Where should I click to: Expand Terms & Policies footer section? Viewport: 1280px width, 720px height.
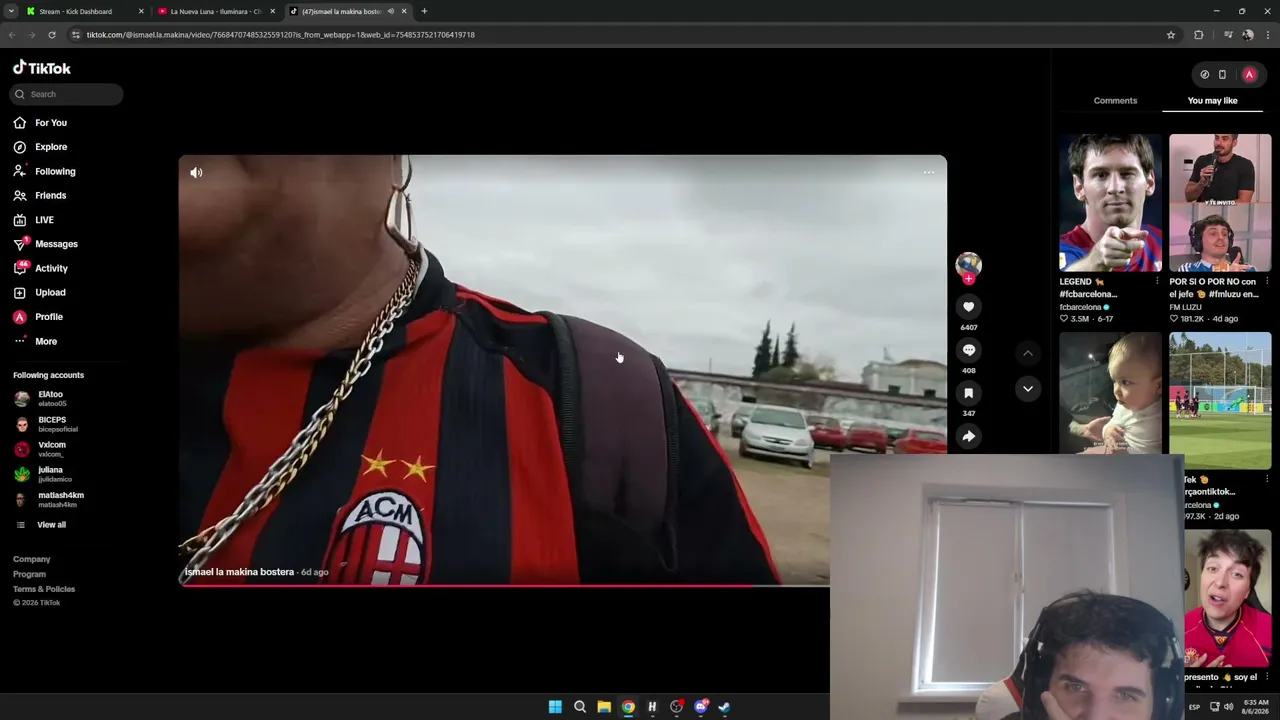44,589
